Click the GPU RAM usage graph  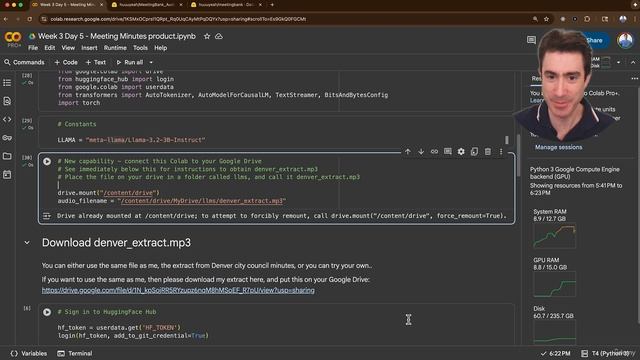[x=554, y=284]
